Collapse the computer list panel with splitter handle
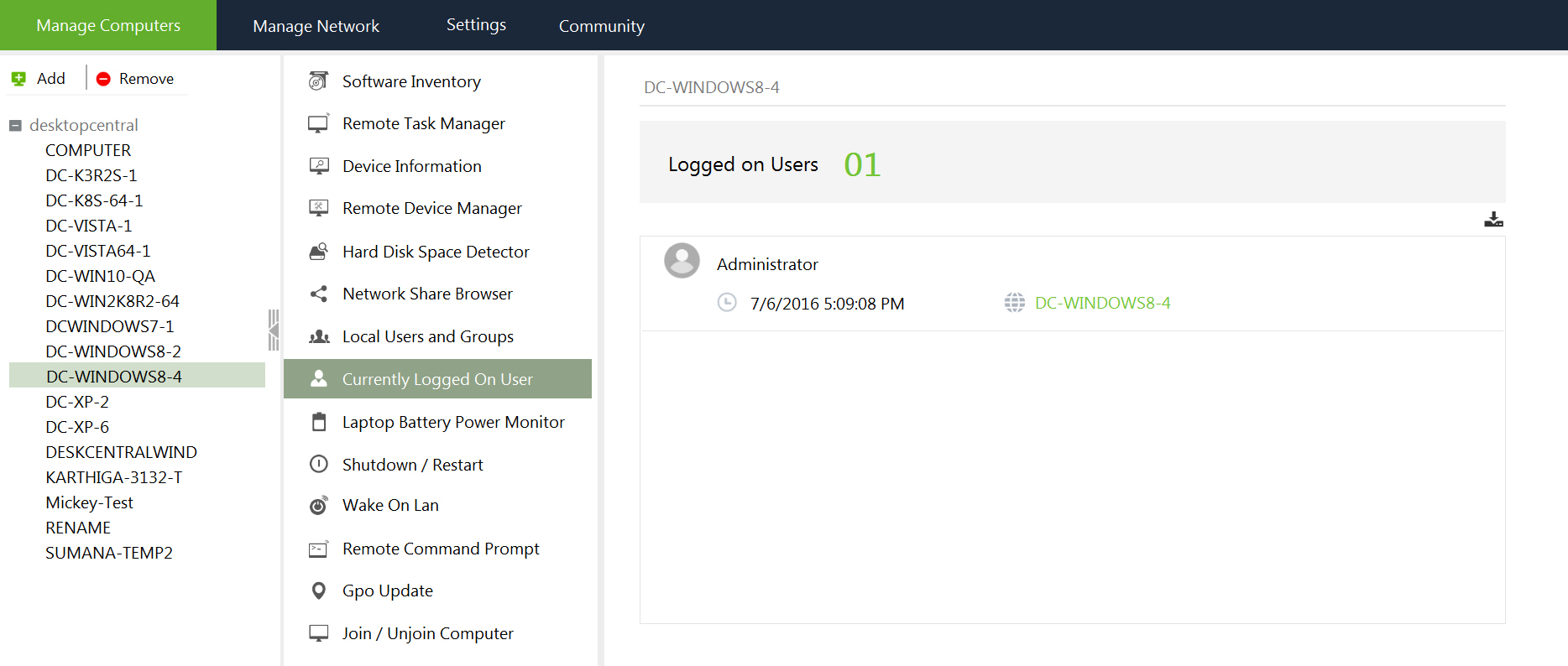The width and height of the screenshot is (1568, 666). coord(274,330)
